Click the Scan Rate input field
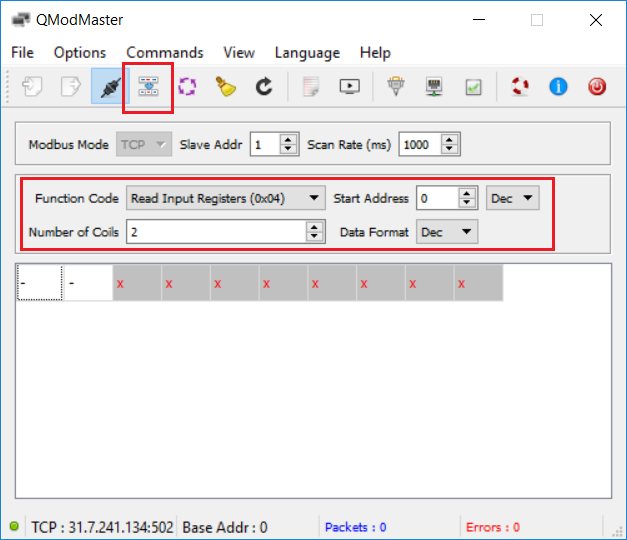Screen dimensions: 627x540 (x=420, y=144)
